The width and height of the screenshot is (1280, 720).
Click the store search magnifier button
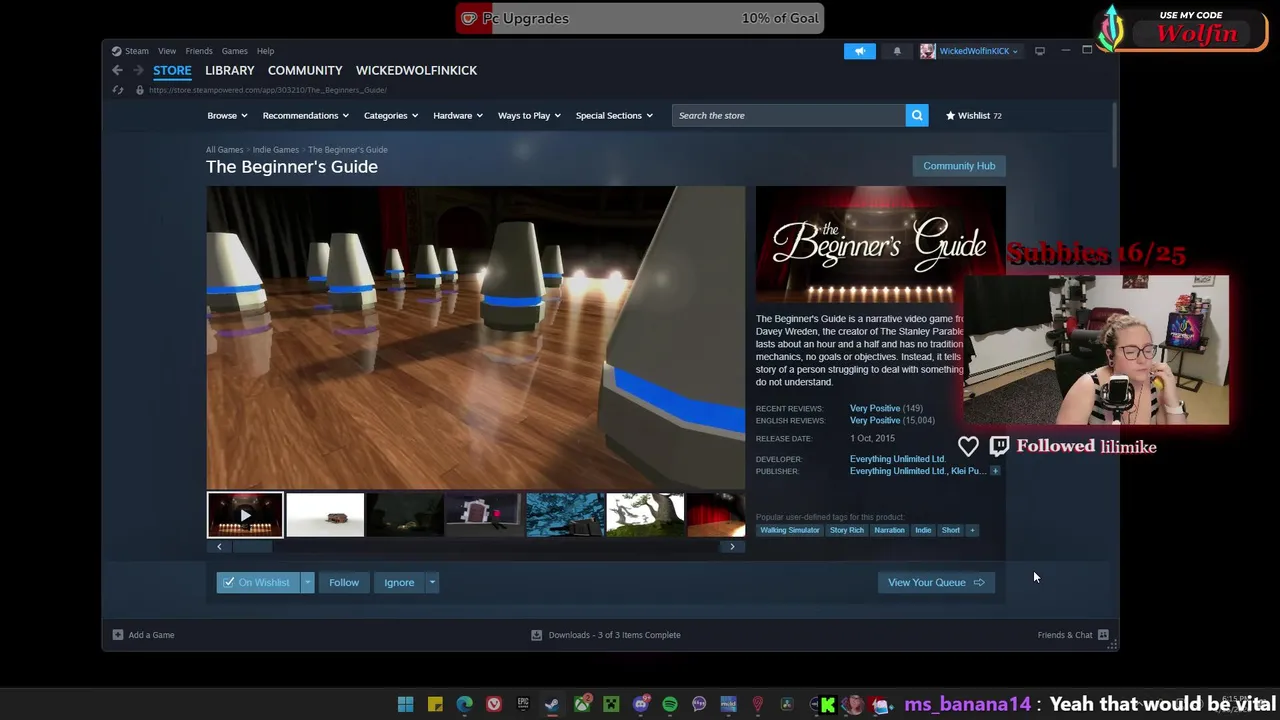coord(917,115)
